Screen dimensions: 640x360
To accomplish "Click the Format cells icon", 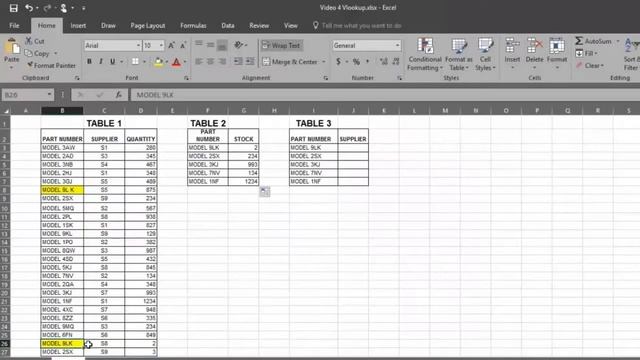I will 557,46.
